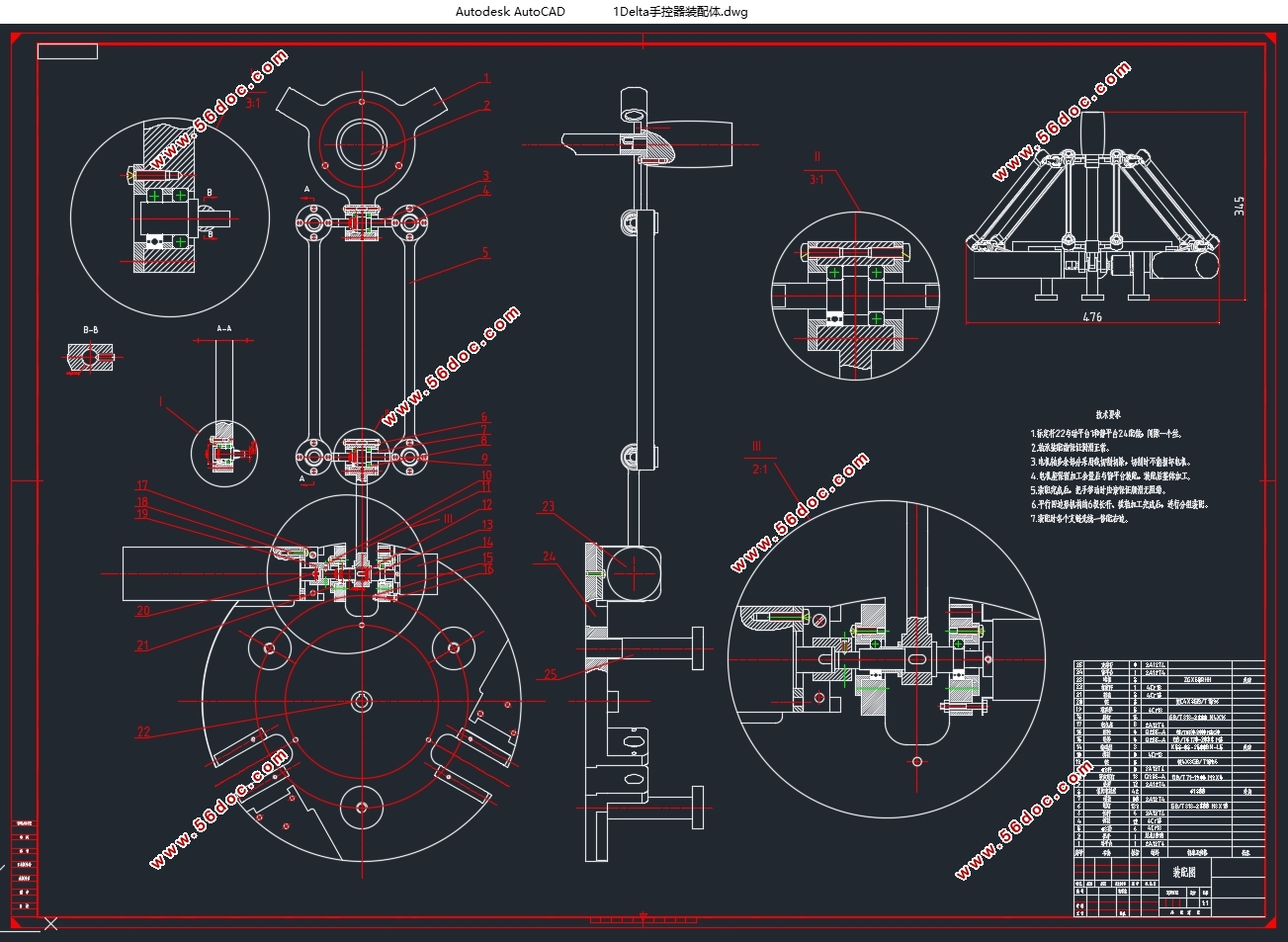Select part balloon number "5" leader label
1288x942 pixels.
[x=485, y=253]
